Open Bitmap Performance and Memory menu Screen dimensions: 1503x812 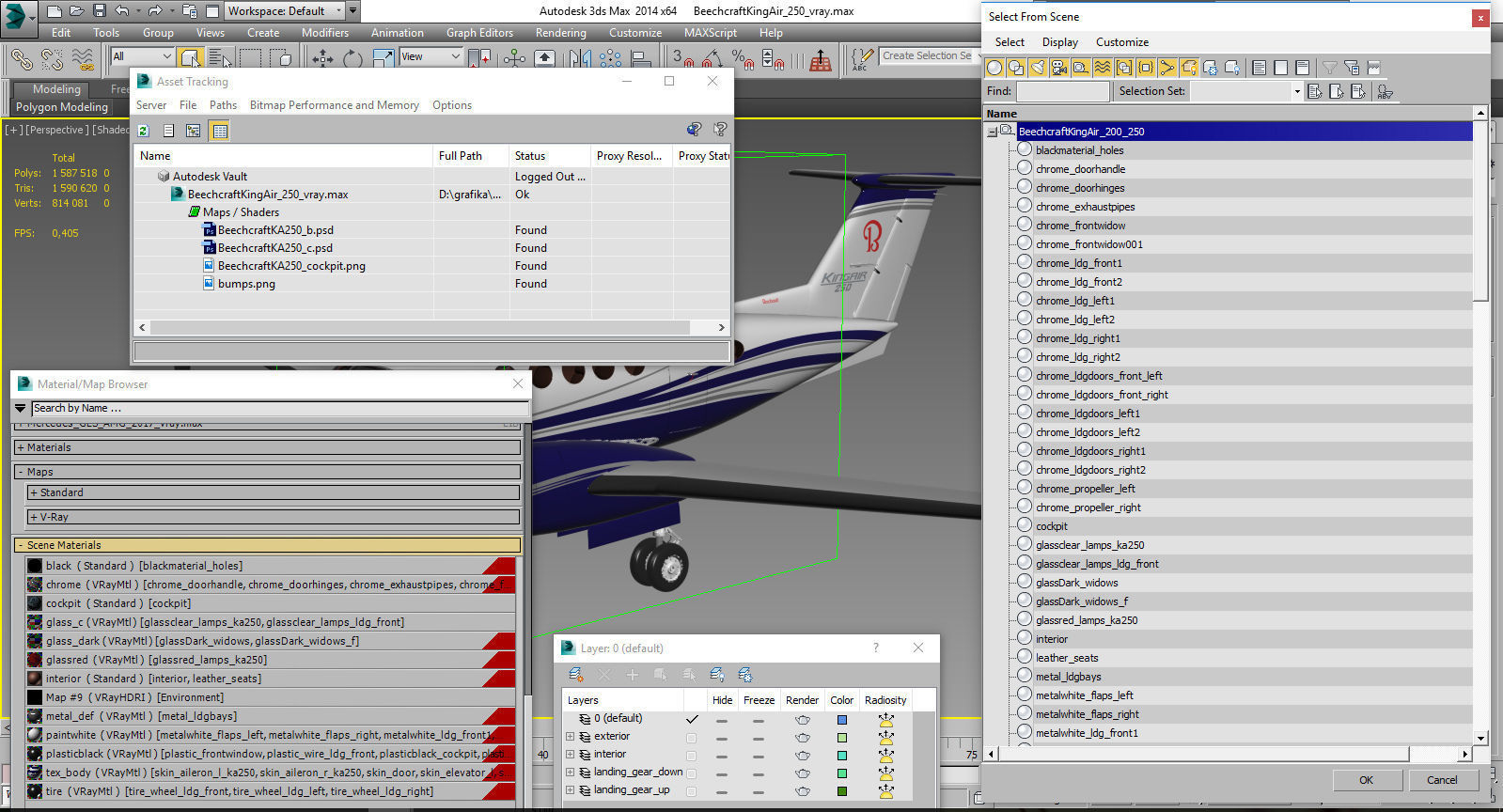pos(335,105)
